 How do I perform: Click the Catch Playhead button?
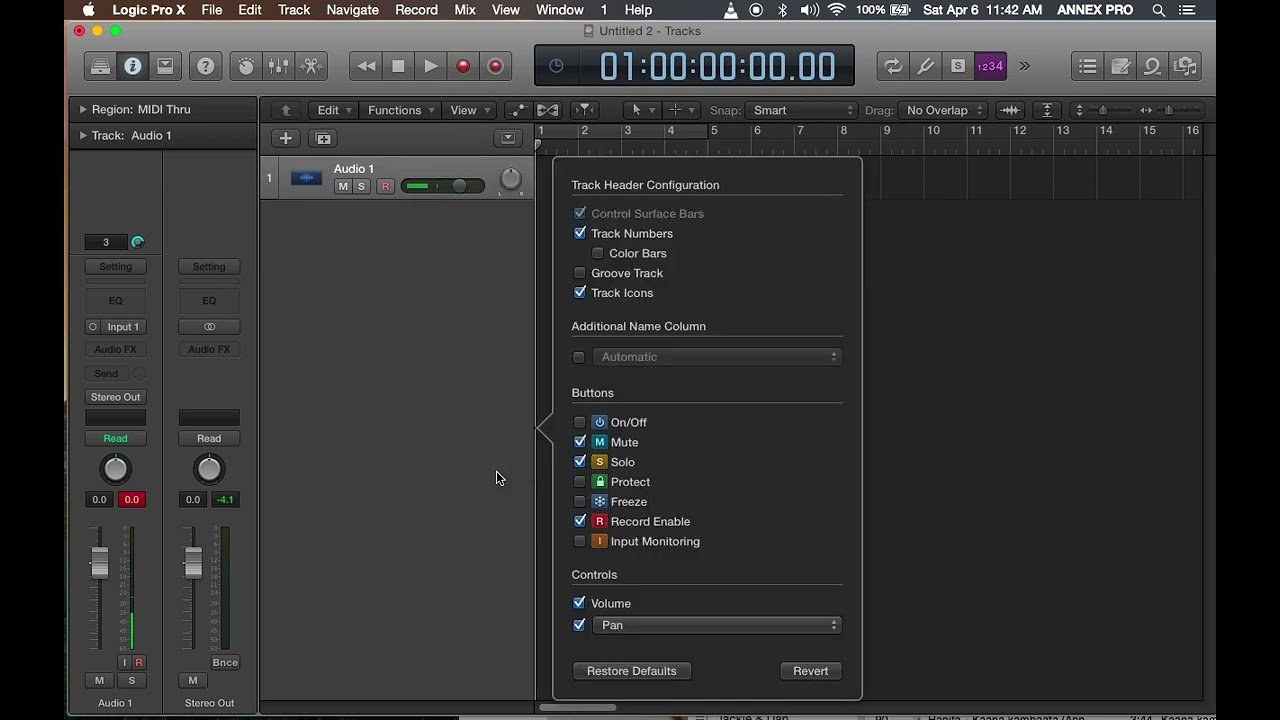point(585,110)
